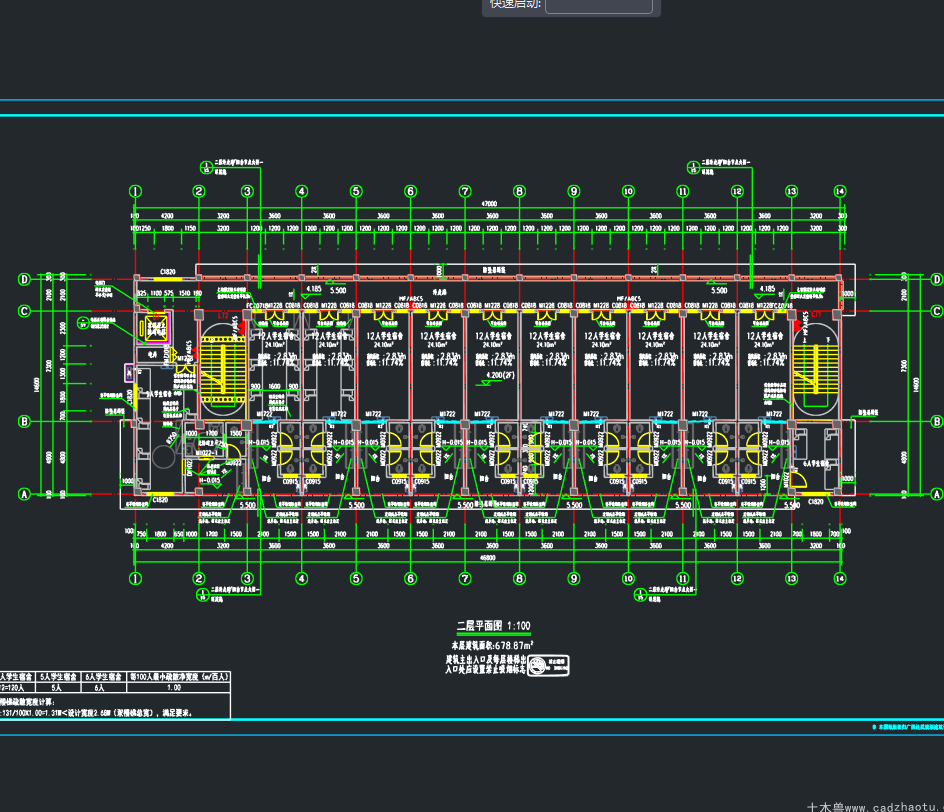Click the 5人学生宿舍 table header cell
This screenshot has height=812, width=944.
(x=59, y=677)
